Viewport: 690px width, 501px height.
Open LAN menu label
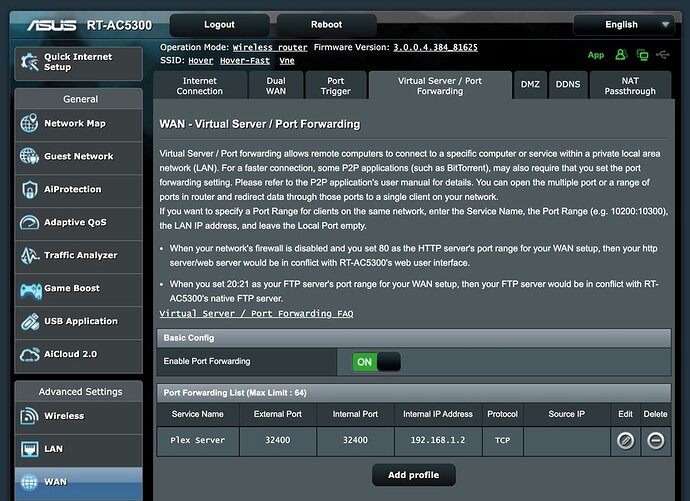(x=54, y=449)
